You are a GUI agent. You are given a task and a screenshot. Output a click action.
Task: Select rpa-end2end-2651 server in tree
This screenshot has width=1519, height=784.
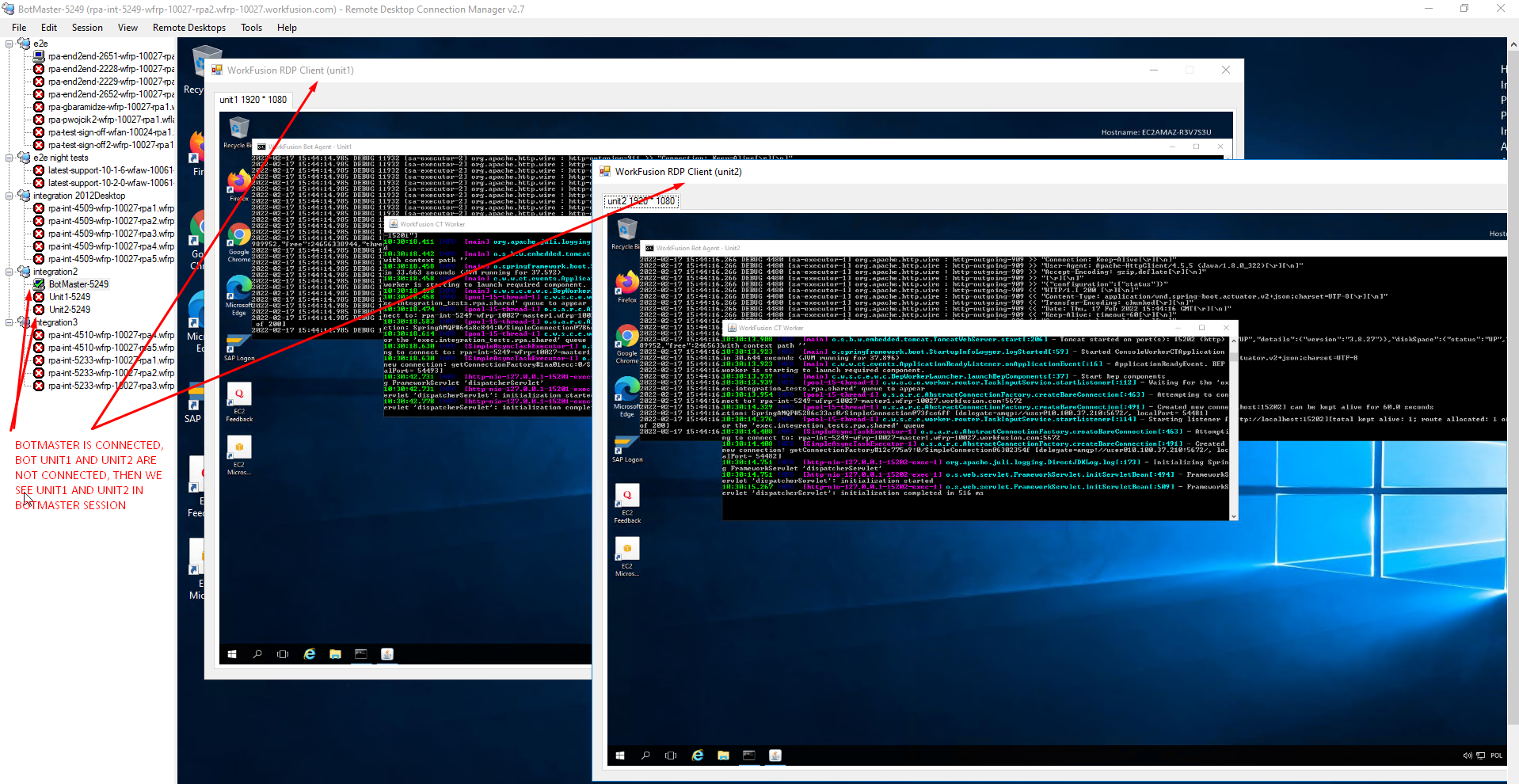click(x=111, y=56)
